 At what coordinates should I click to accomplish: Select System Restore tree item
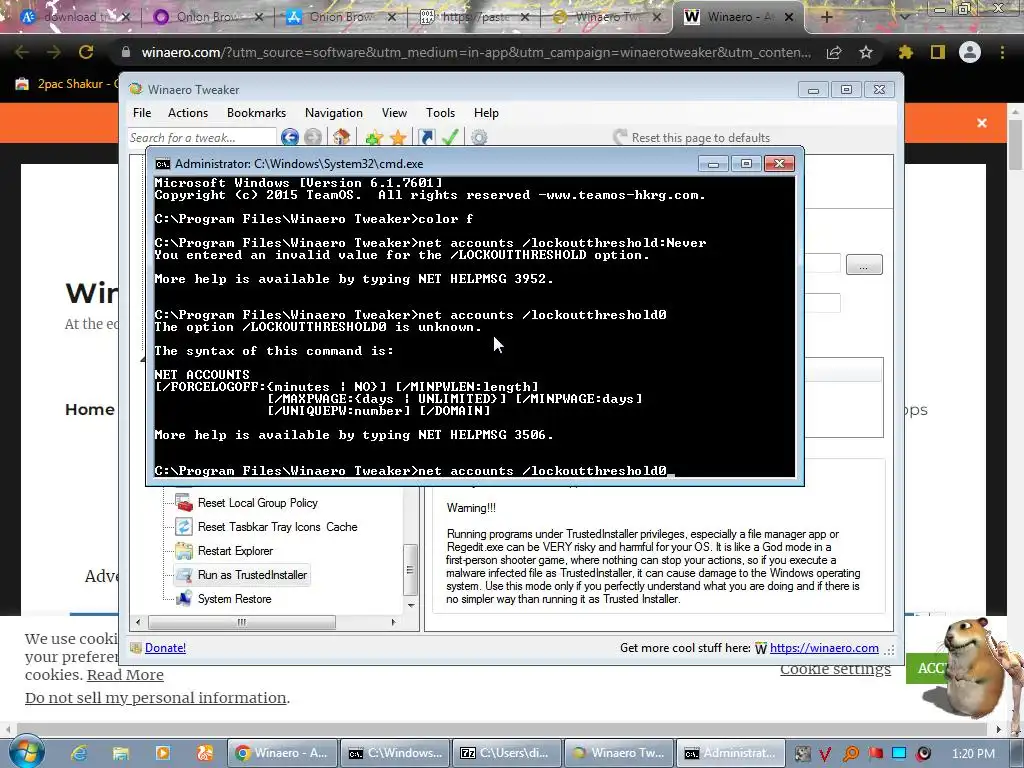[234, 599]
